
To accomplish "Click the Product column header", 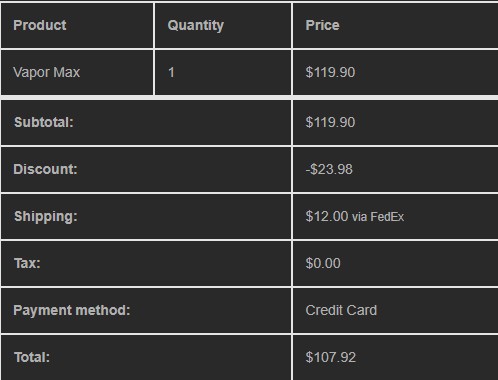I will (40, 25).
